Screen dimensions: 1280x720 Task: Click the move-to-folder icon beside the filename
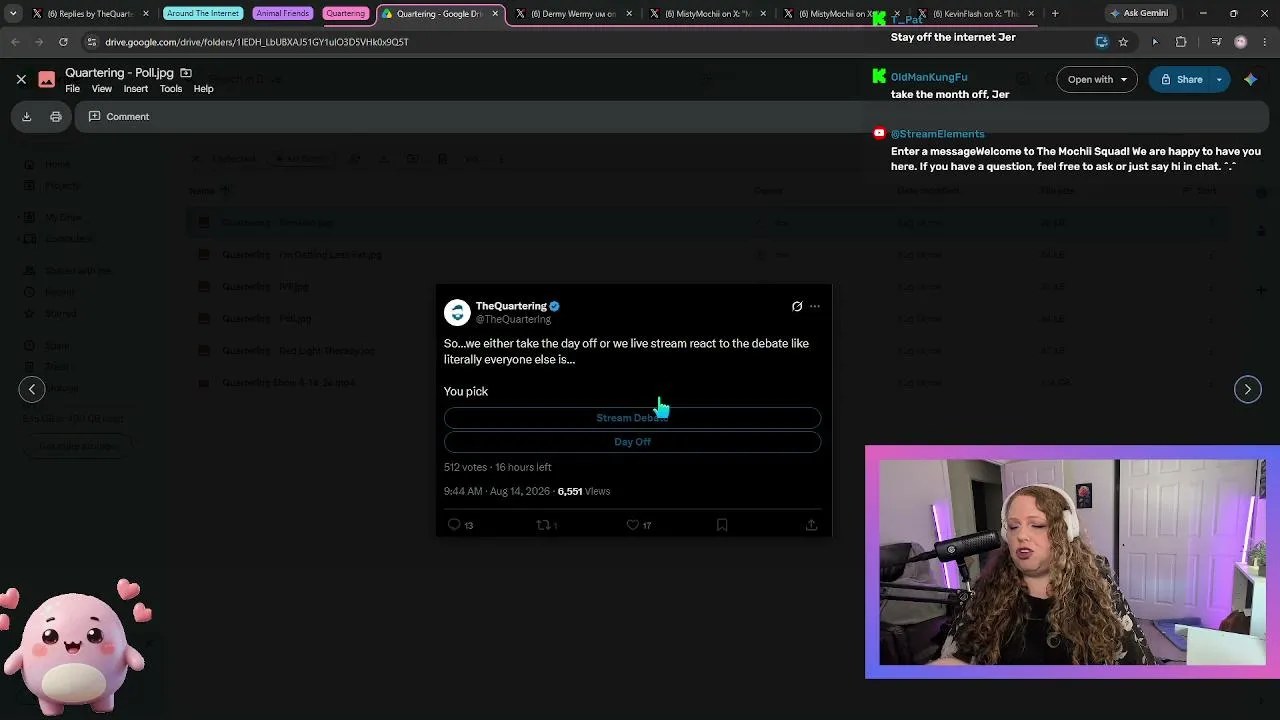coord(186,73)
